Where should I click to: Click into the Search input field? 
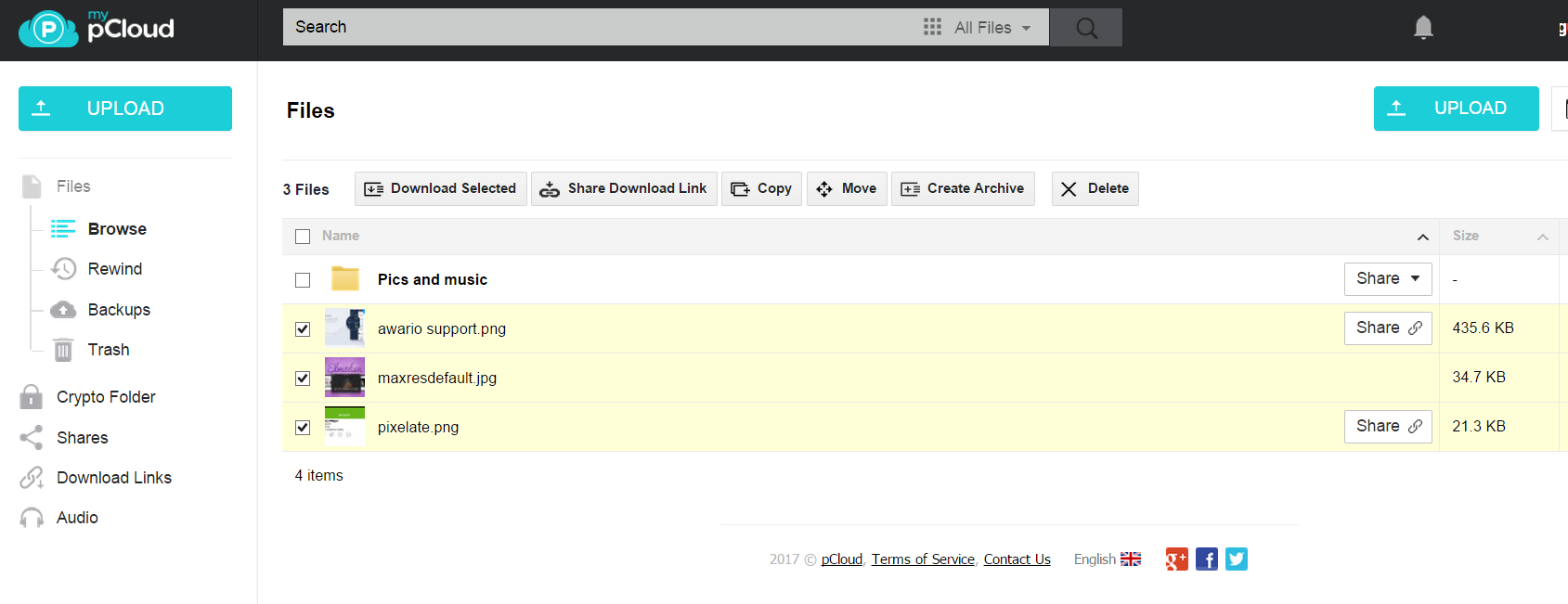pyautogui.click(x=594, y=28)
